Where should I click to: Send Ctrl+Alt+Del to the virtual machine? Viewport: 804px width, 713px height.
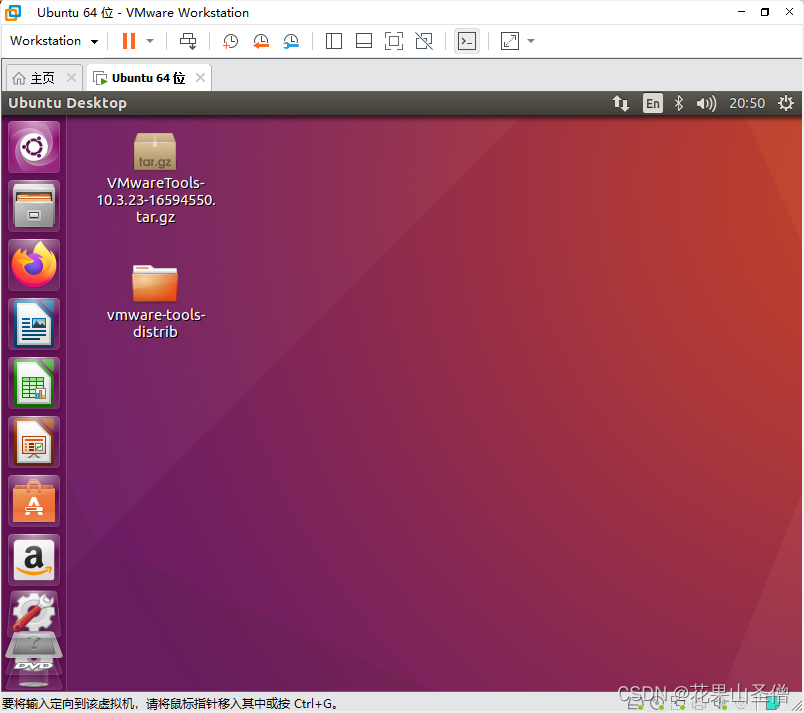tap(188, 41)
